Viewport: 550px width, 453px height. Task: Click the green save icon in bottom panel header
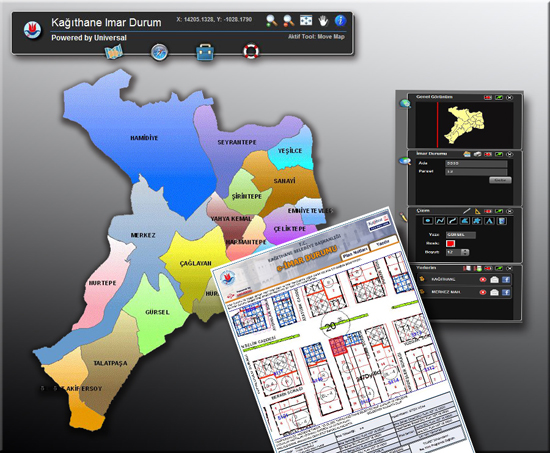coord(478,268)
